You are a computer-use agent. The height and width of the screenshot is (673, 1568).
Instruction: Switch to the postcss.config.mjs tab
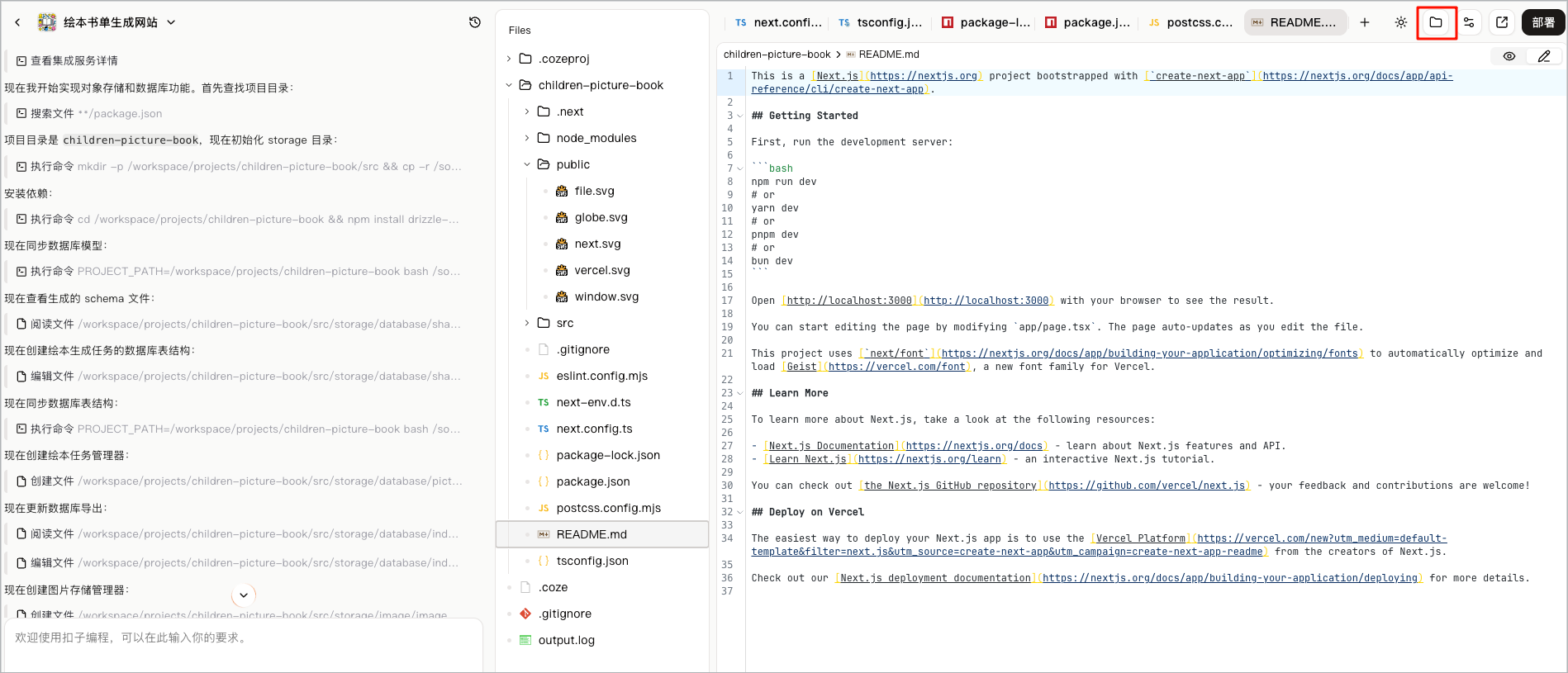point(1191,22)
